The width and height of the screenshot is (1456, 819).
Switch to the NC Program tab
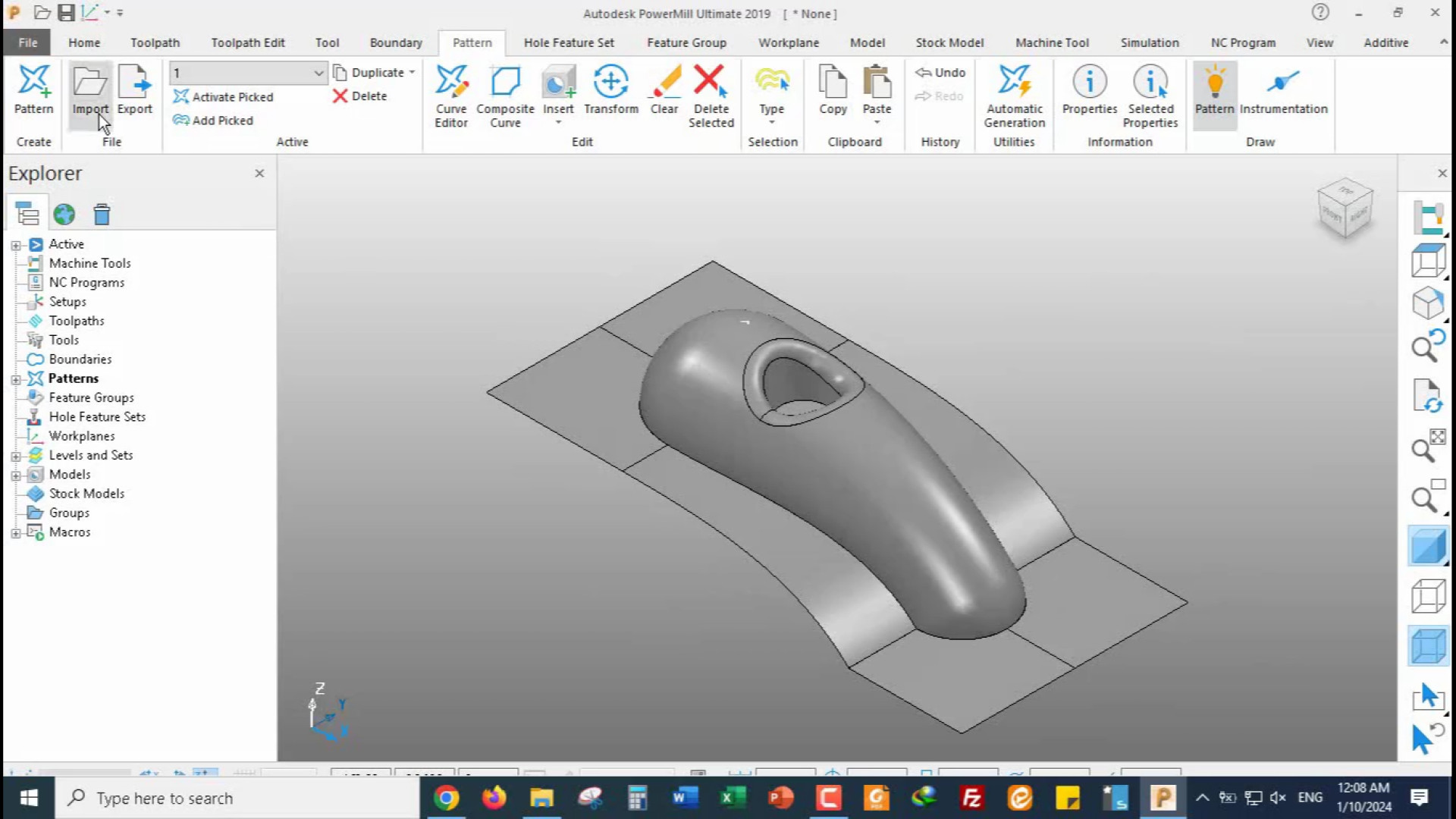(x=1243, y=42)
